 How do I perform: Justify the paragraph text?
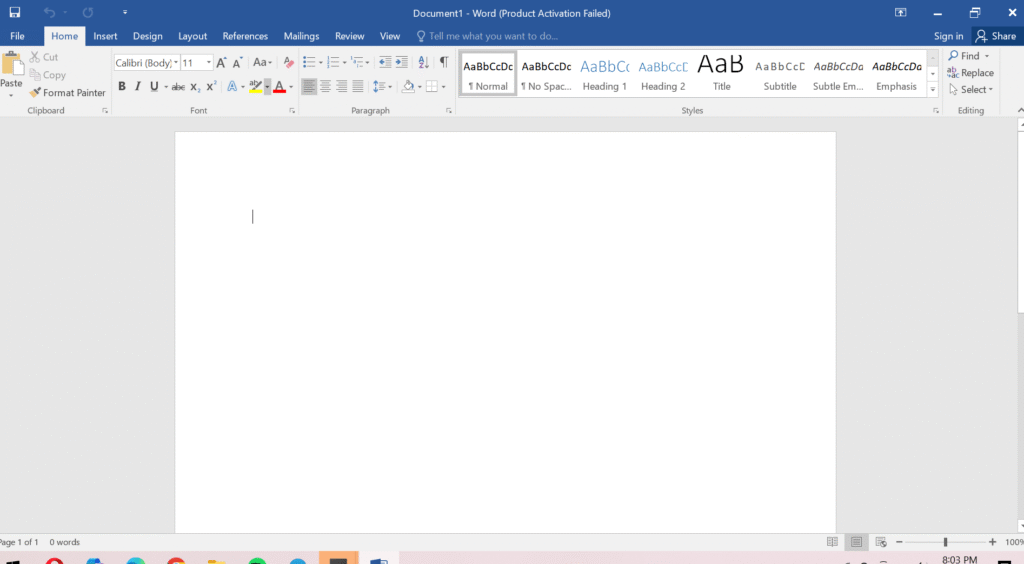pos(358,86)
